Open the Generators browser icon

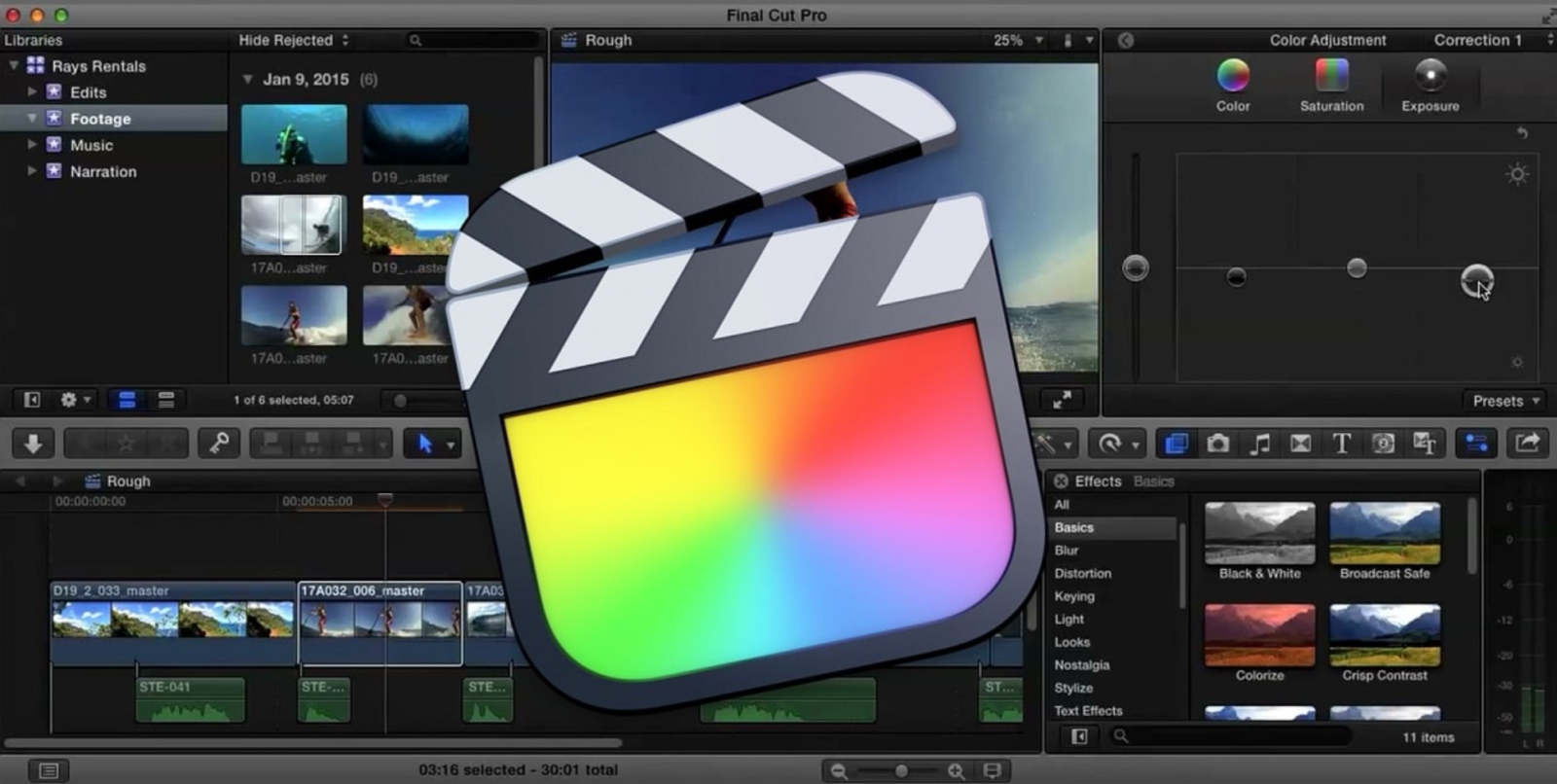click(1383, 444)
